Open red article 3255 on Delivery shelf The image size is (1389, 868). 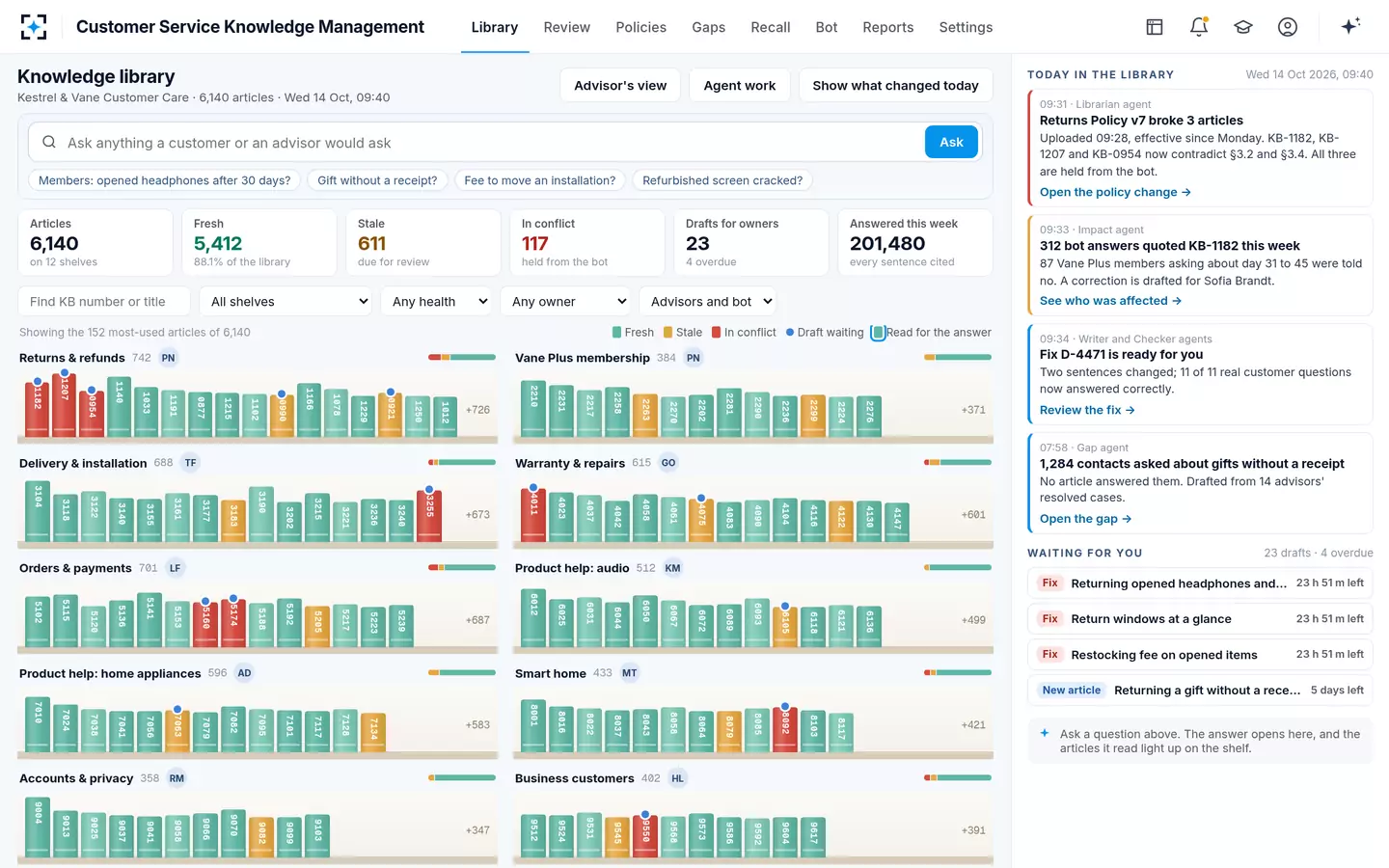(429, 515)
